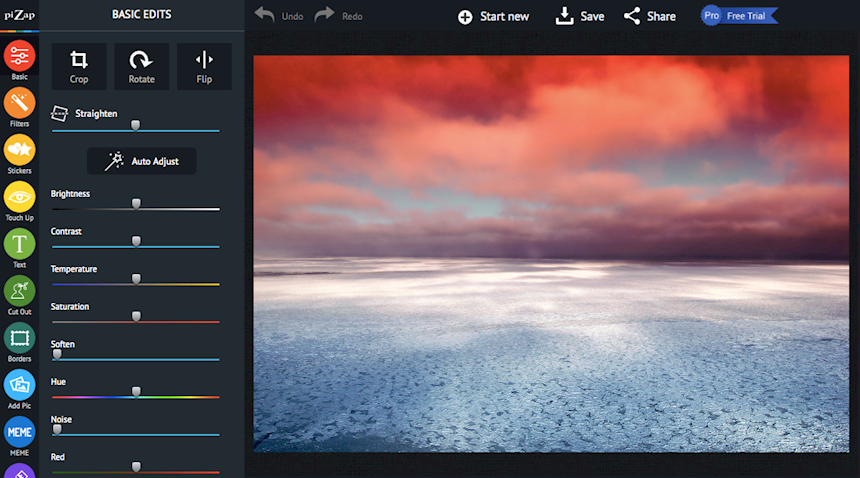The image size is (860, 478).
Task: Open the Filters tool
Action: 19,103
